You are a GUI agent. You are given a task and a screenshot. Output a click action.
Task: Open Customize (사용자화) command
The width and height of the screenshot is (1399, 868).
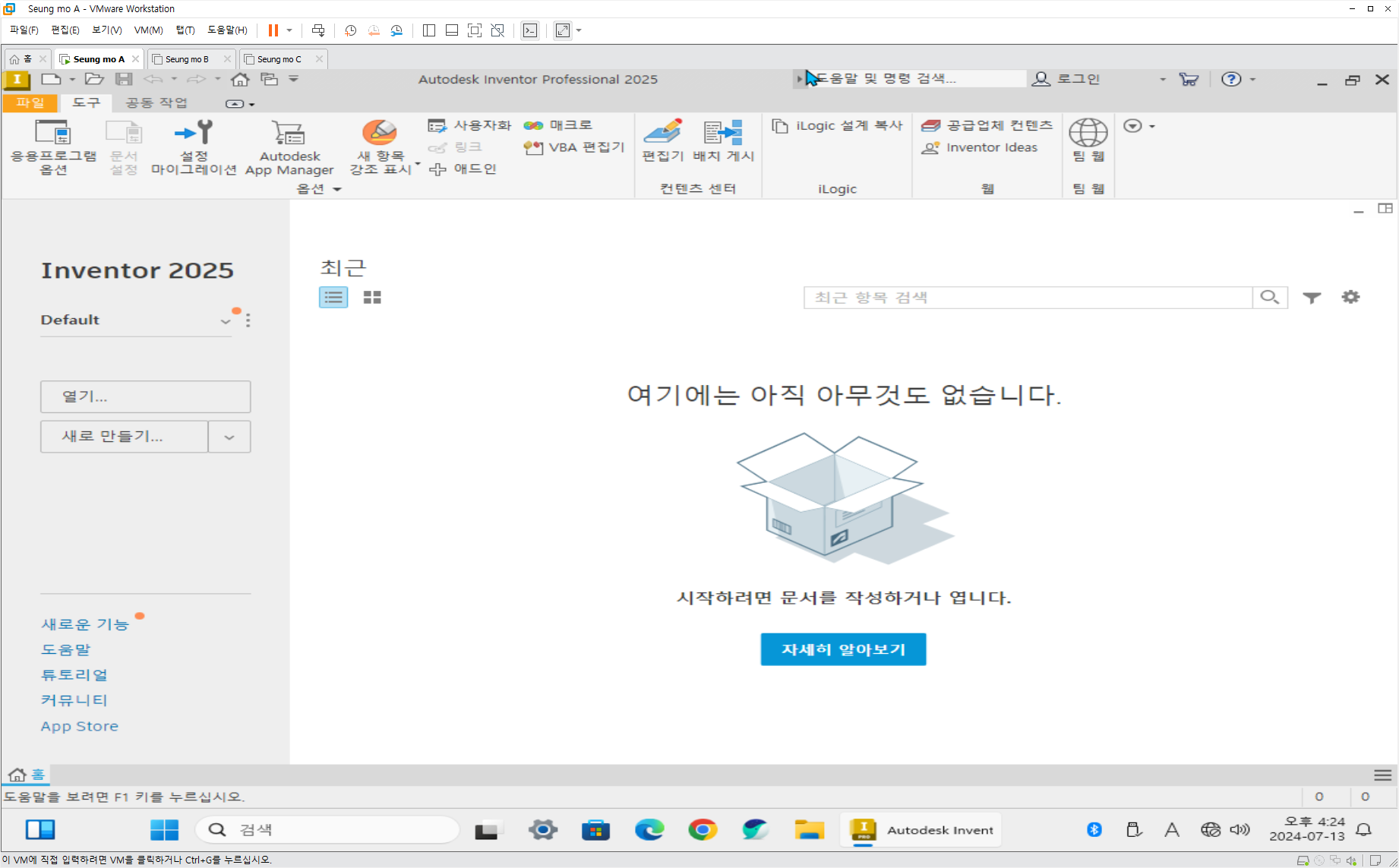tap(469, 125)
